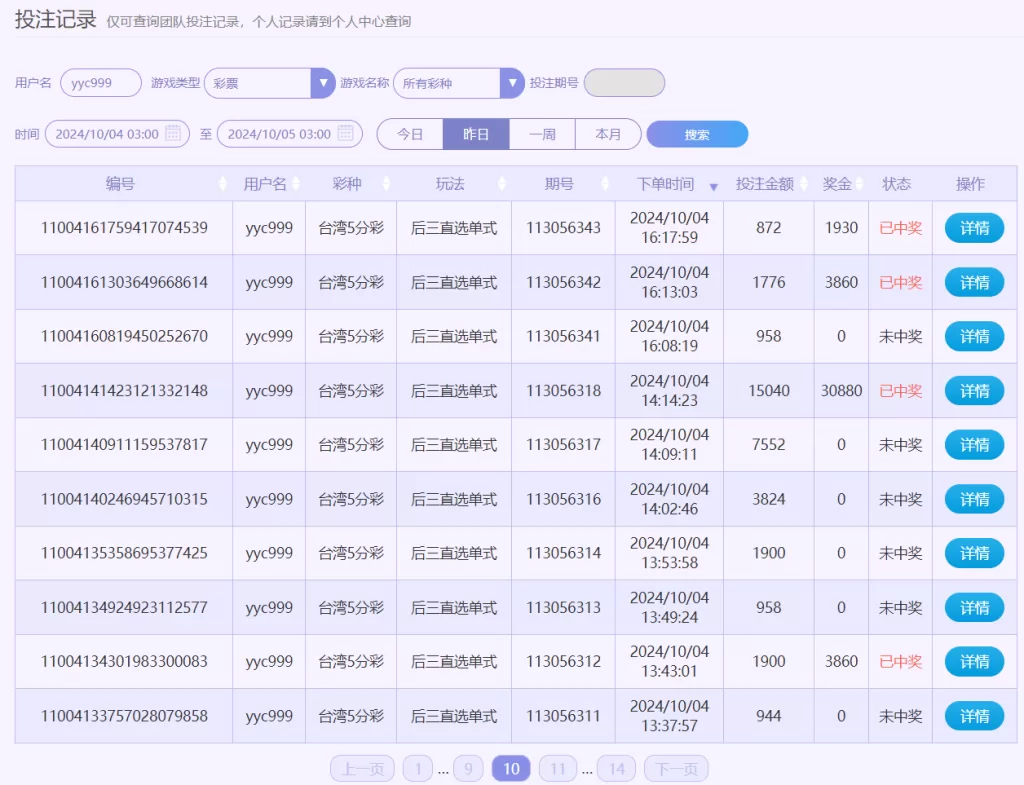Image resolution: width=1024 pixels, height=785 pixels.
Task: Select the 昨日 time range tab
Action: point(476,134)
